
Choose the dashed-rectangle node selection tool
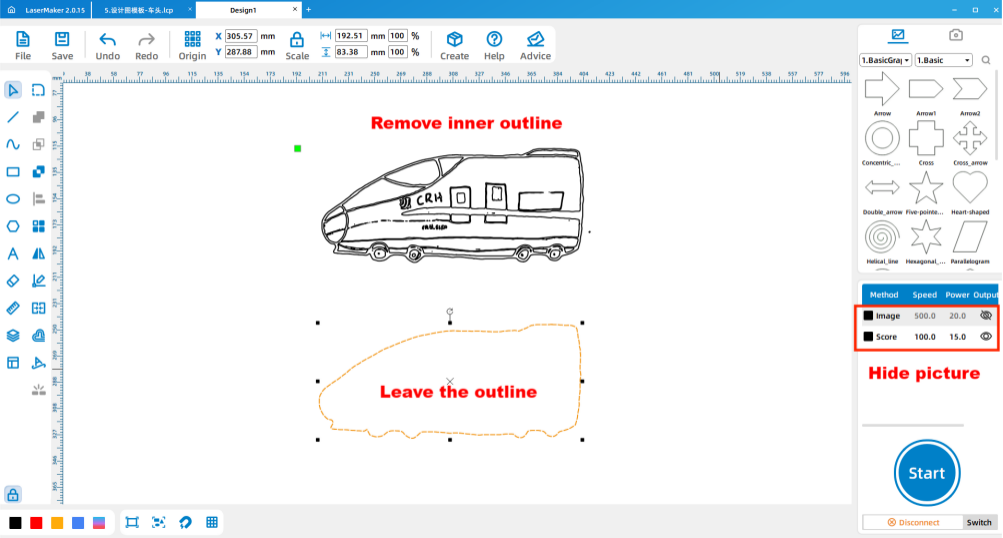[x=38, y=90]
